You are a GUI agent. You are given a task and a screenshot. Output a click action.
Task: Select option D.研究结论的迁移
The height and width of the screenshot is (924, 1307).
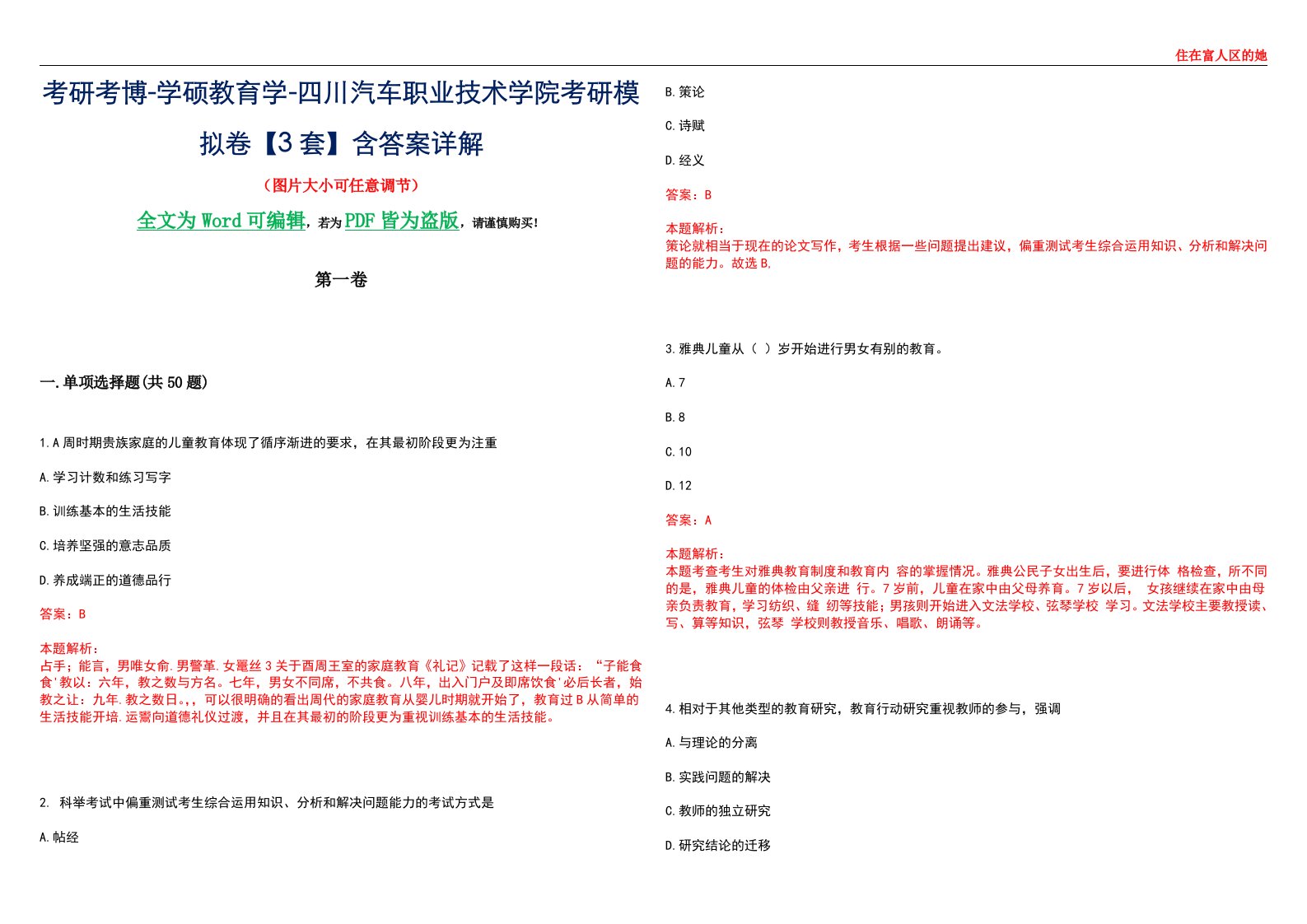718,846
